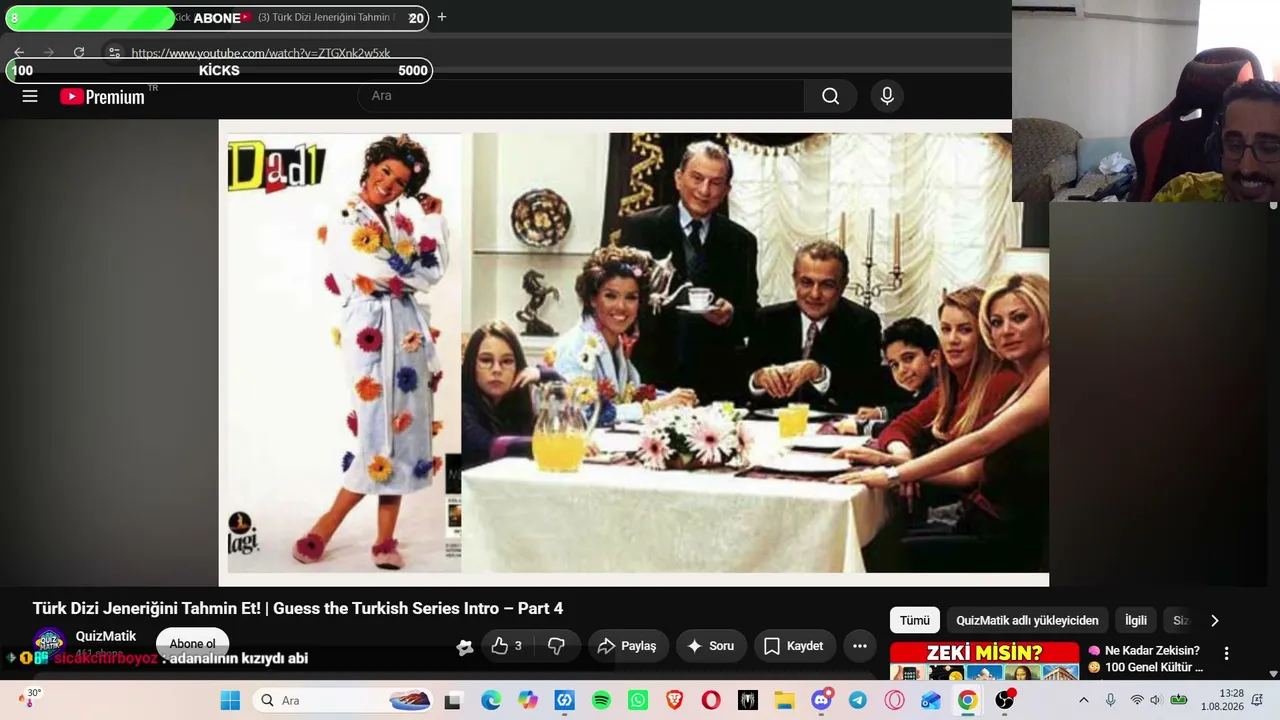Open Copilot from the taskbar
The image size is (1280, 720).
click(x=528, y=700)
